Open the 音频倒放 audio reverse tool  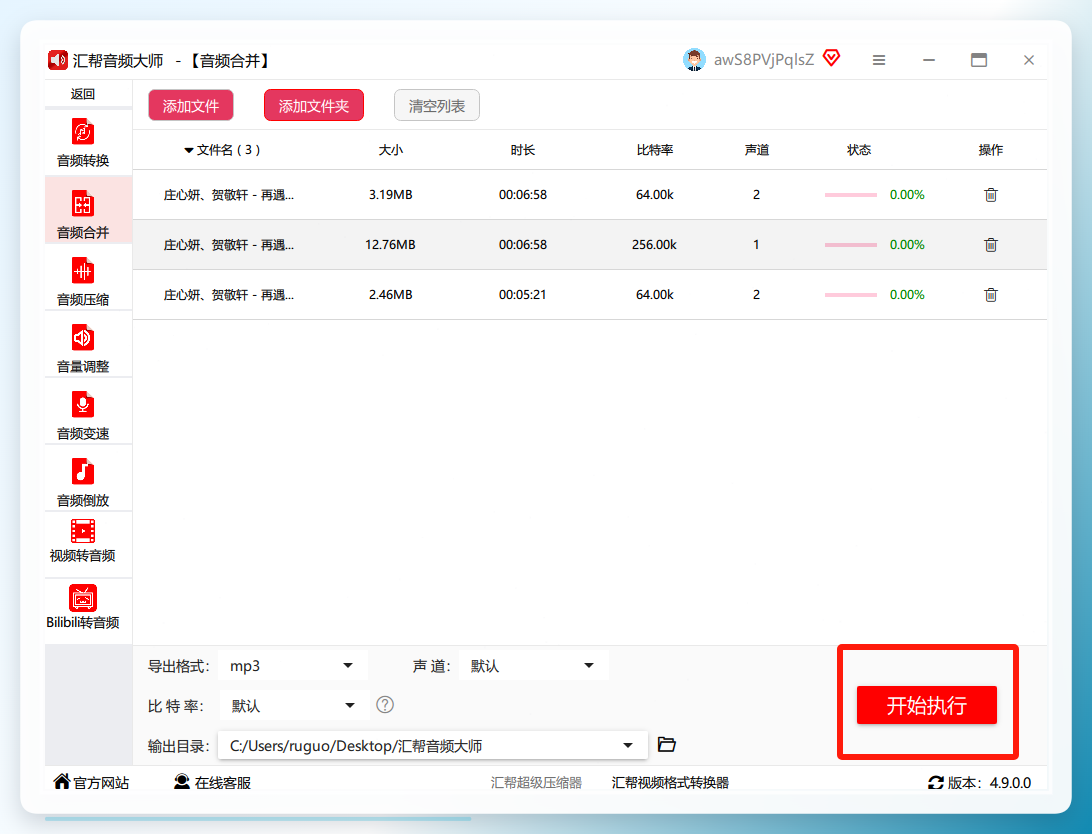click(83, 480)
